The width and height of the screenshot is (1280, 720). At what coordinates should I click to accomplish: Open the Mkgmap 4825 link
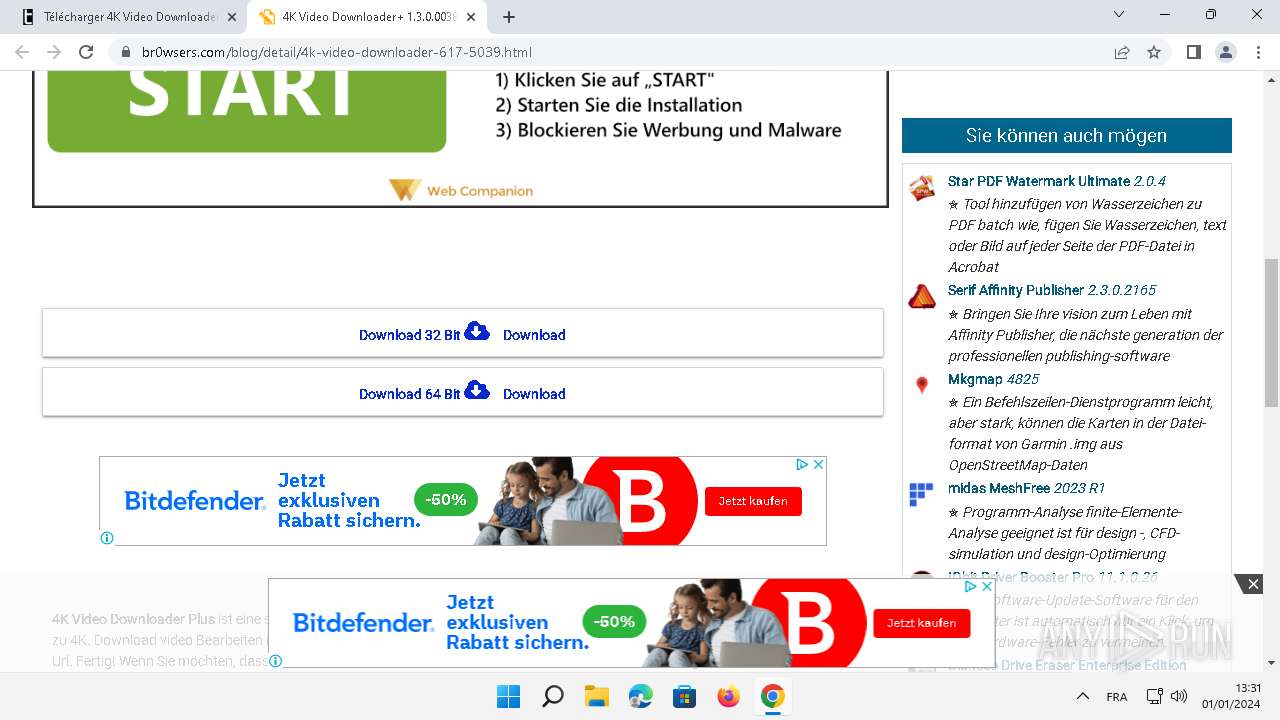coord(993,379)
